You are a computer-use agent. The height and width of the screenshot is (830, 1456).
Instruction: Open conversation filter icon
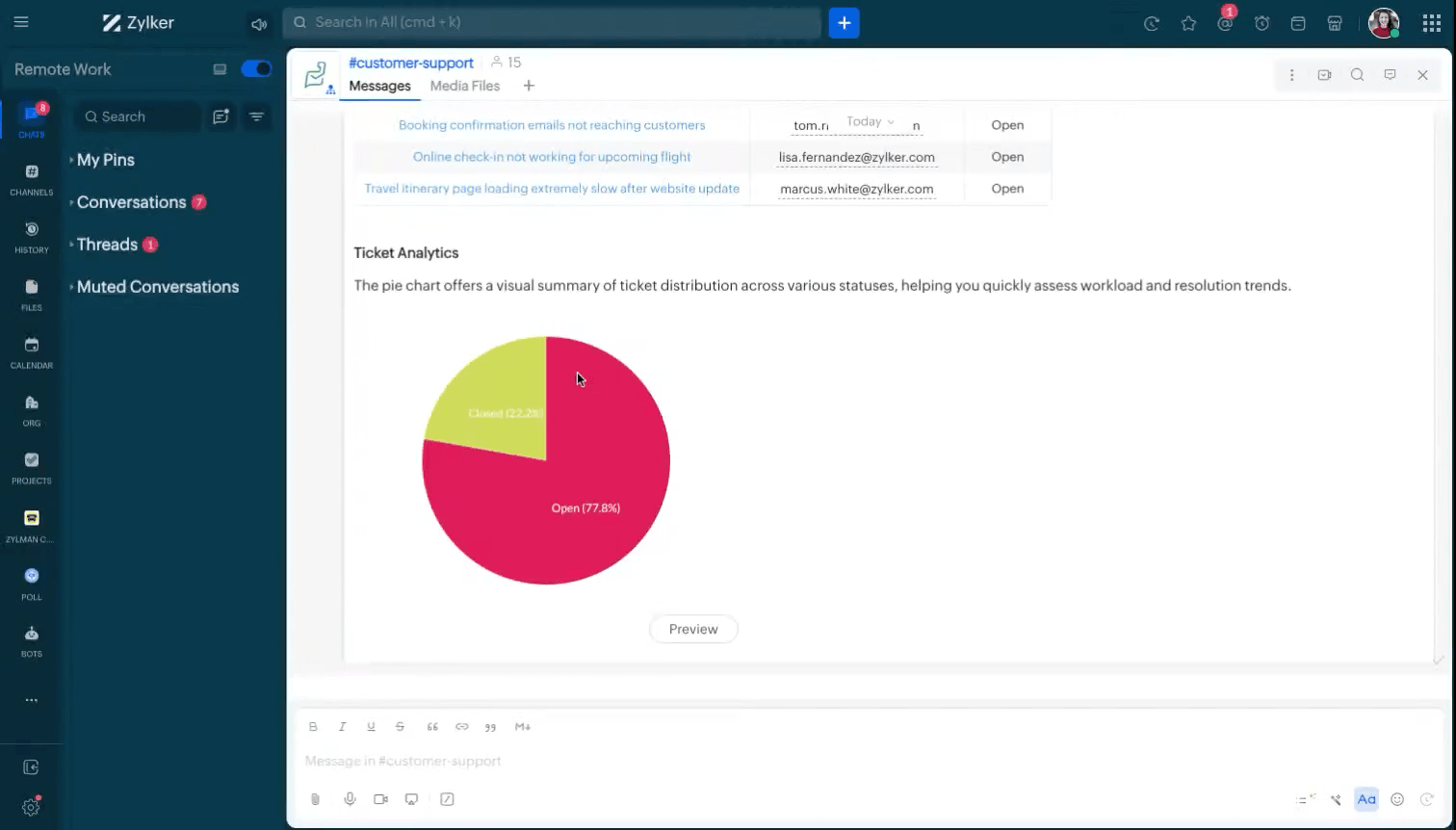pyautogui.click(x=256, y=117)
